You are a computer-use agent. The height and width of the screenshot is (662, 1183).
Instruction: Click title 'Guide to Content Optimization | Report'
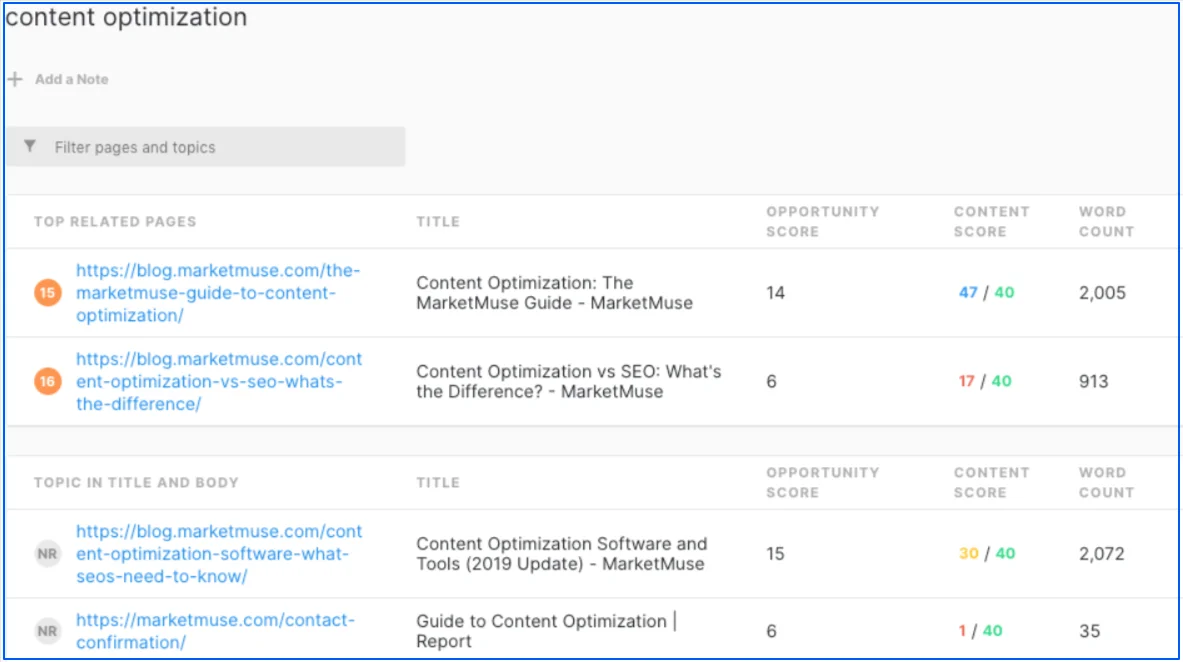[547, 631]
